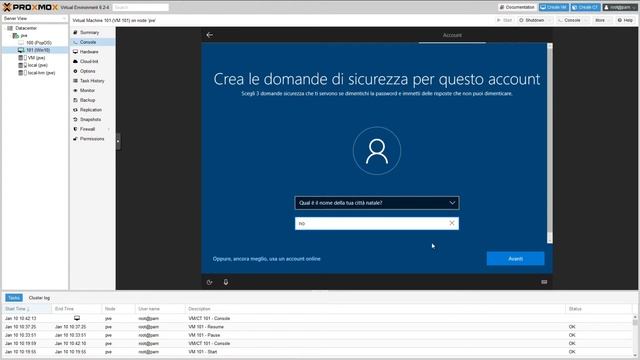640x360 pixels.
Task: Click the 'VM 101 - Pause' task row
Action: 318,335
